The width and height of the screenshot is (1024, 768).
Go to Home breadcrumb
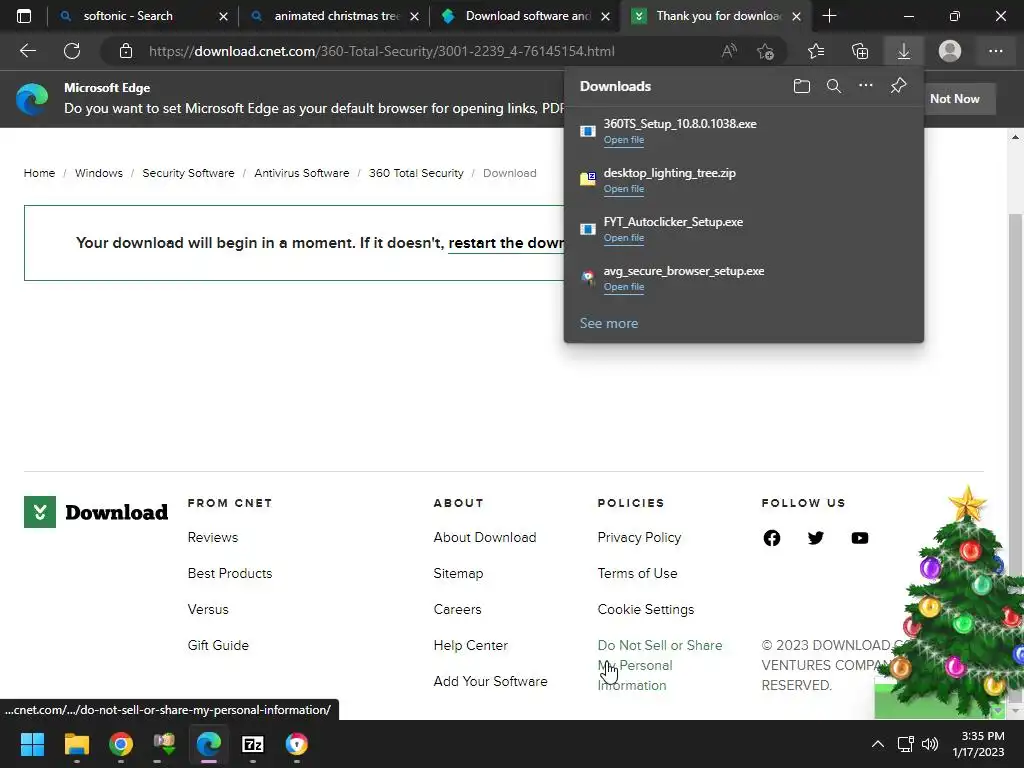[39, 173]
